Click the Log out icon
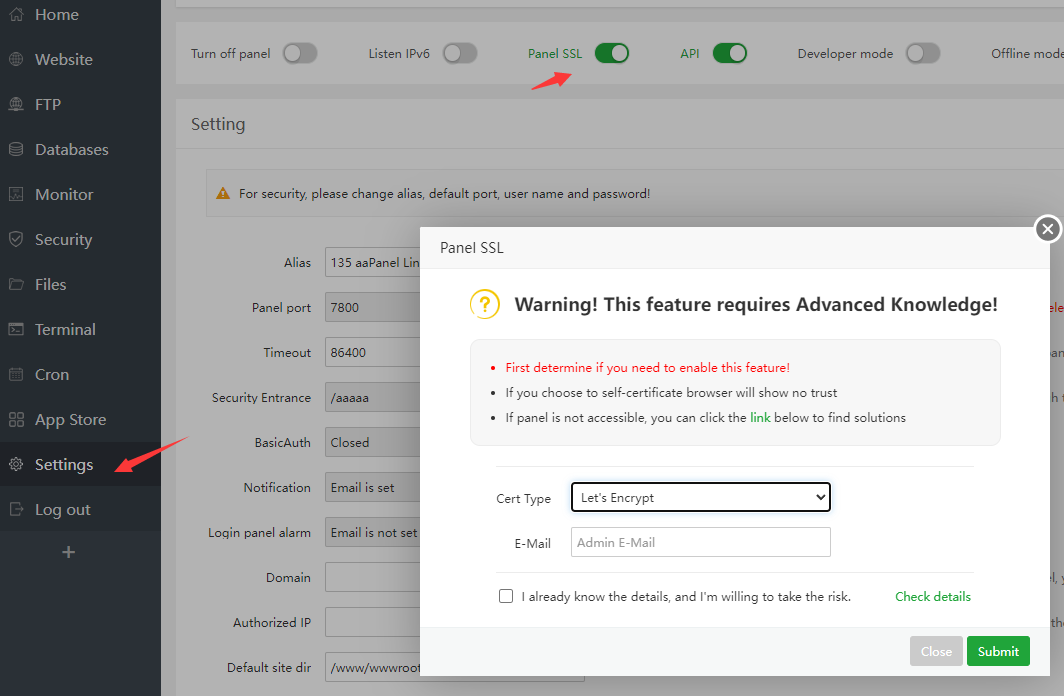This screenshot has width=1064, height=696. point(16,509)
